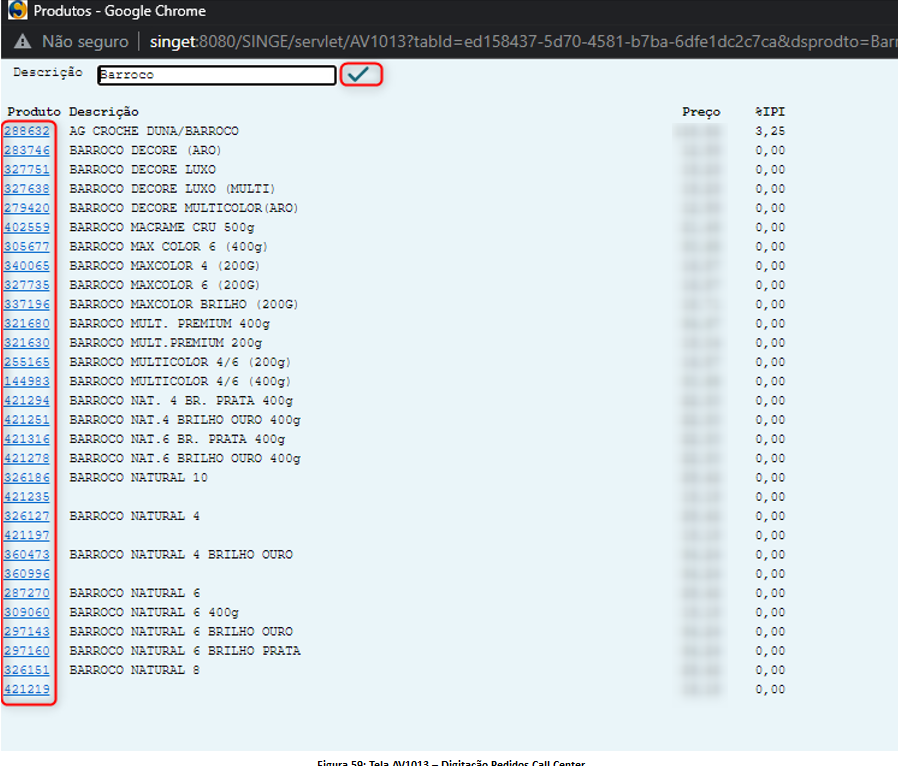
Task: Open product 421294 Nat. 4 Br. Prata
Action: (x=27, y=400)
